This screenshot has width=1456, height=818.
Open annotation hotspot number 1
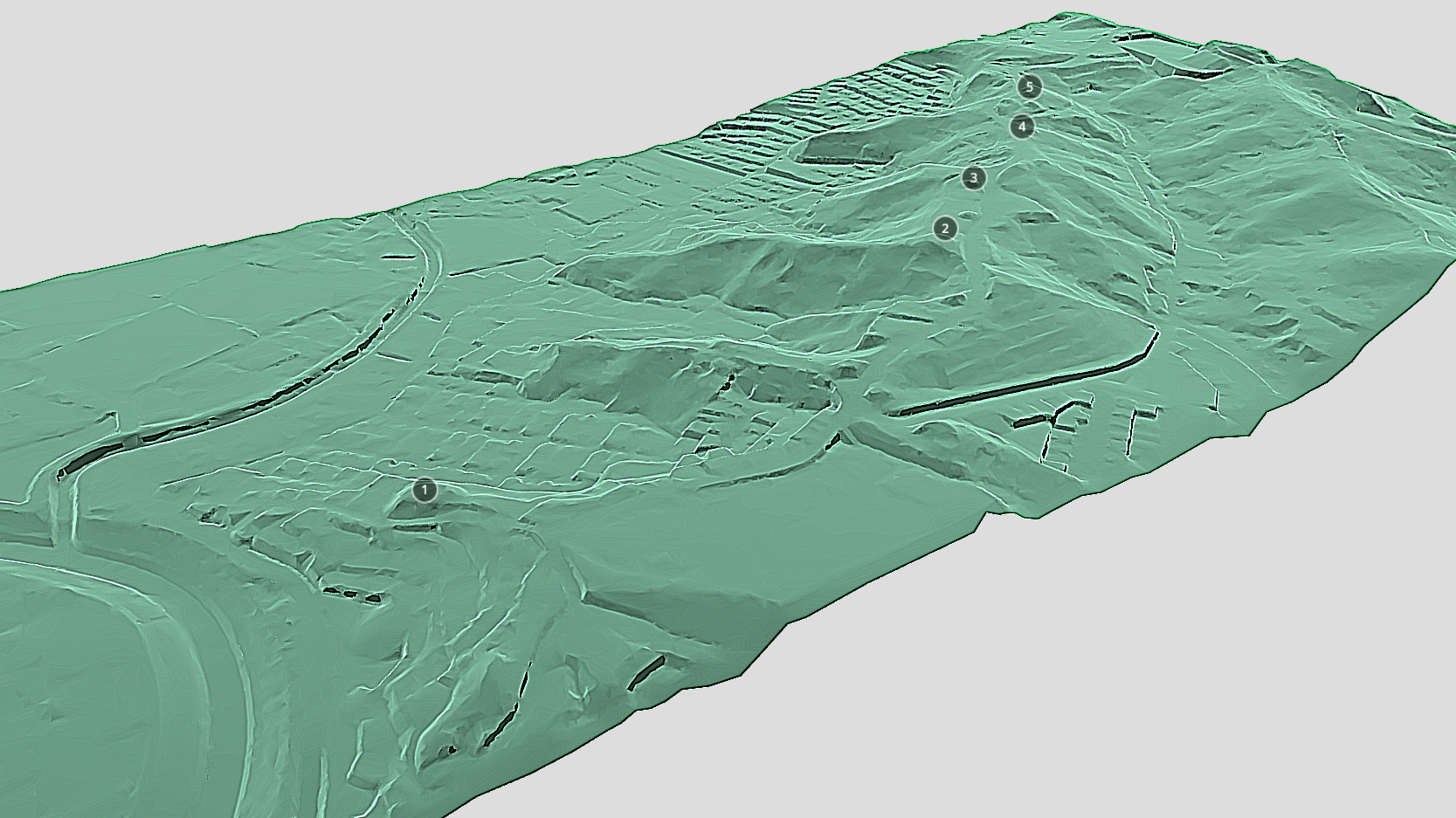click(x=424, y=491)
